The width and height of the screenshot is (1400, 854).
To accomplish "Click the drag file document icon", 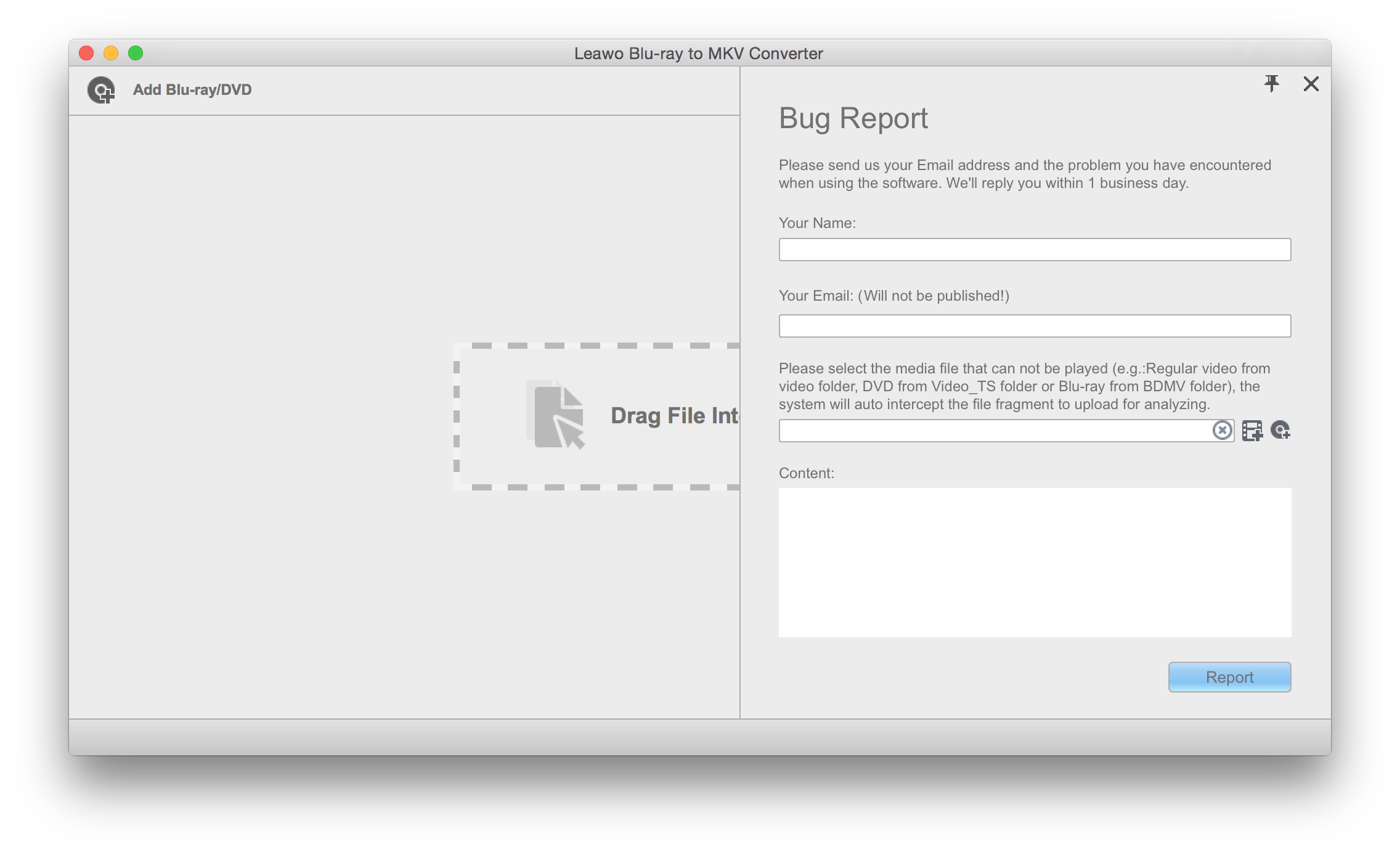I will click(557, 415).
